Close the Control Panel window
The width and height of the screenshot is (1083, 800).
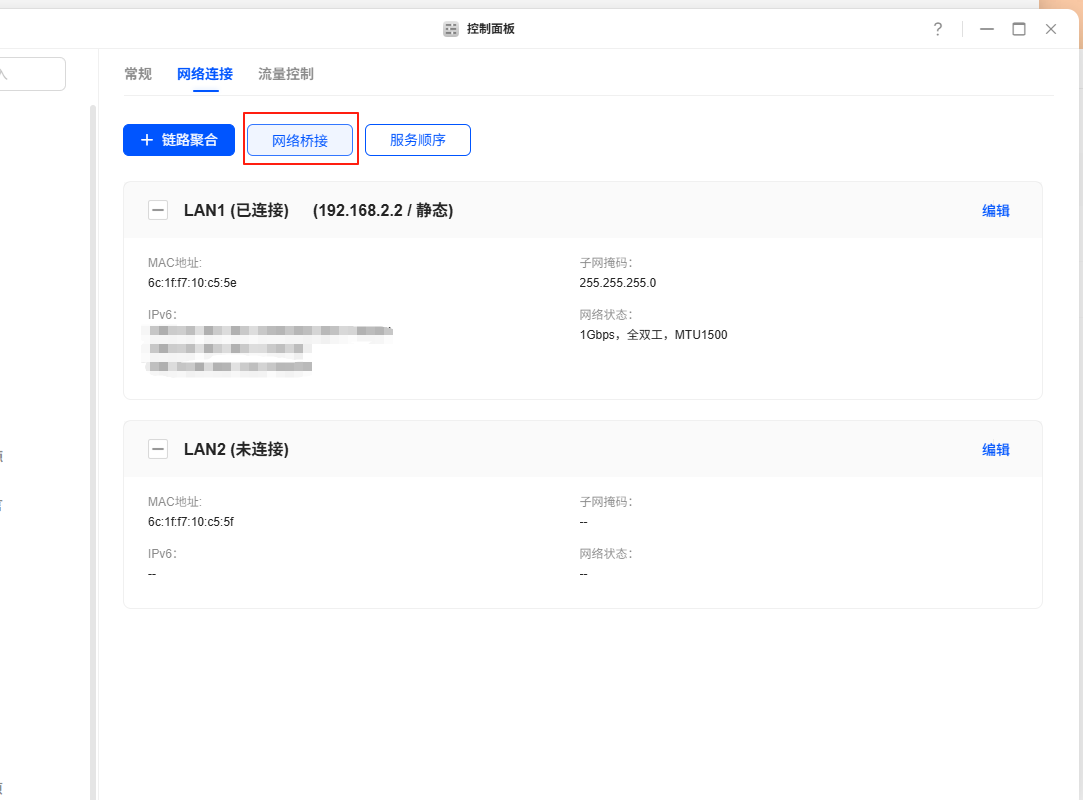click(x=1051, y=29)
